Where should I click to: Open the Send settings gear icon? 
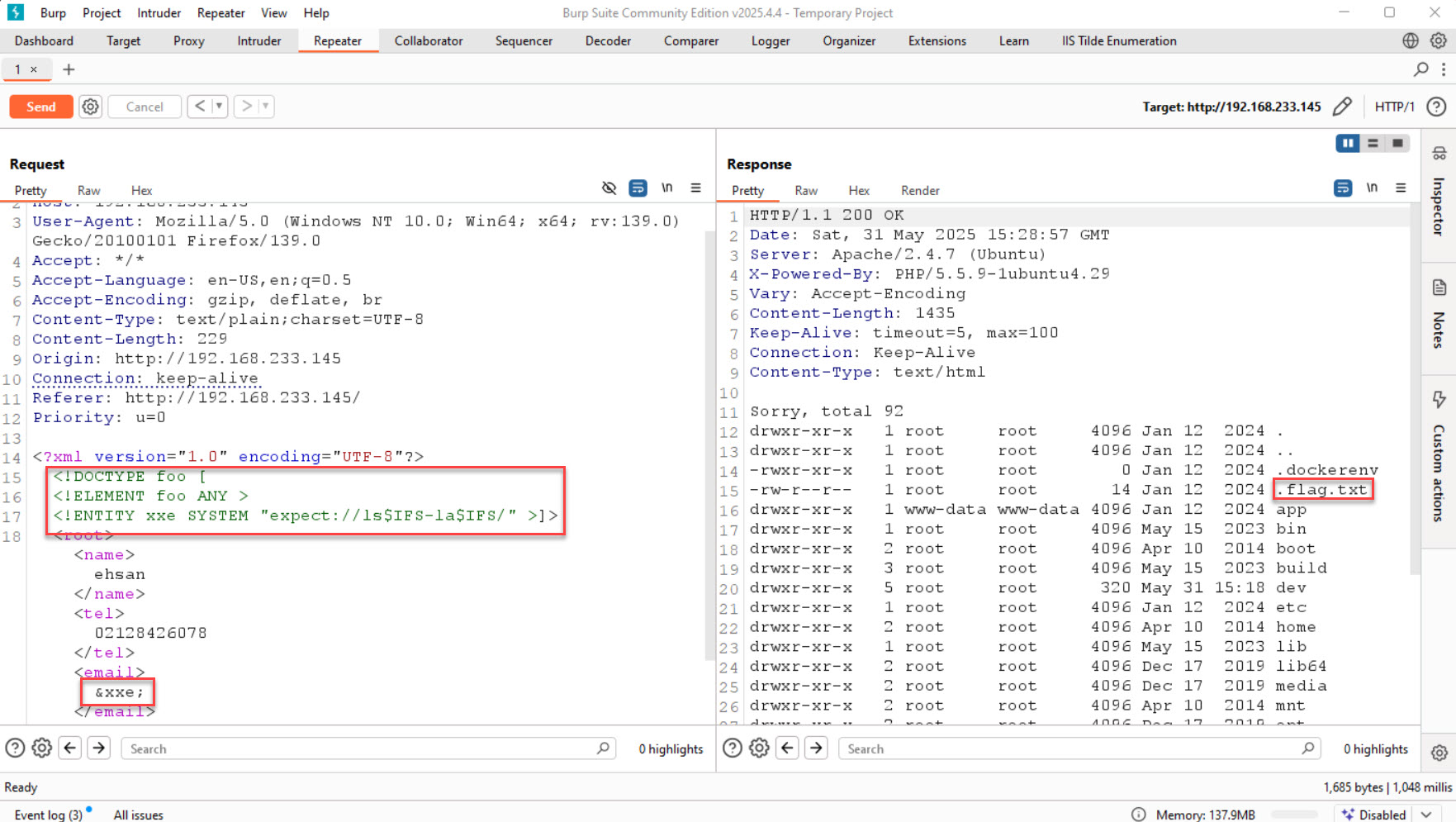pyautogui.click(x=91, y=107)
